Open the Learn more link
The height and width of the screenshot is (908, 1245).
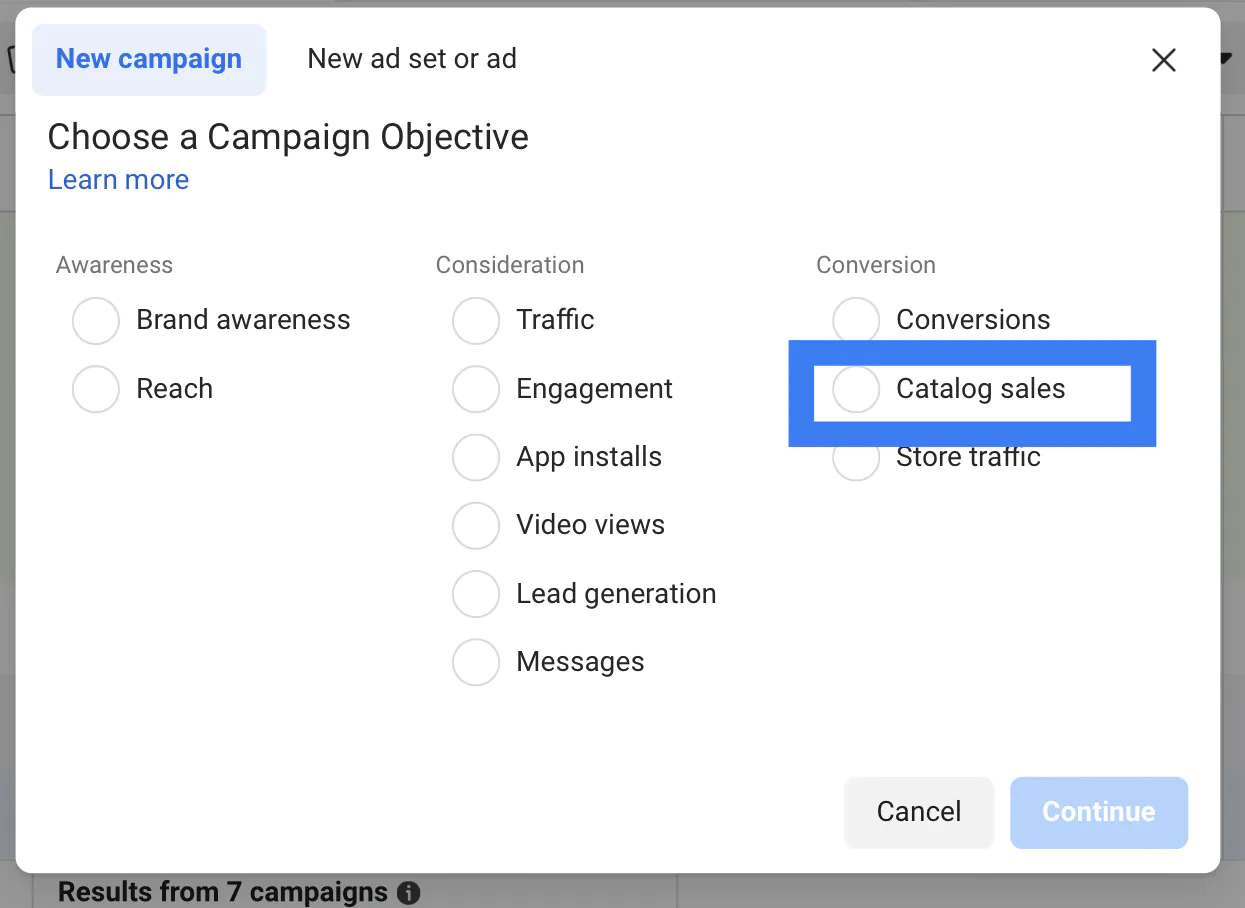[118, 180]
